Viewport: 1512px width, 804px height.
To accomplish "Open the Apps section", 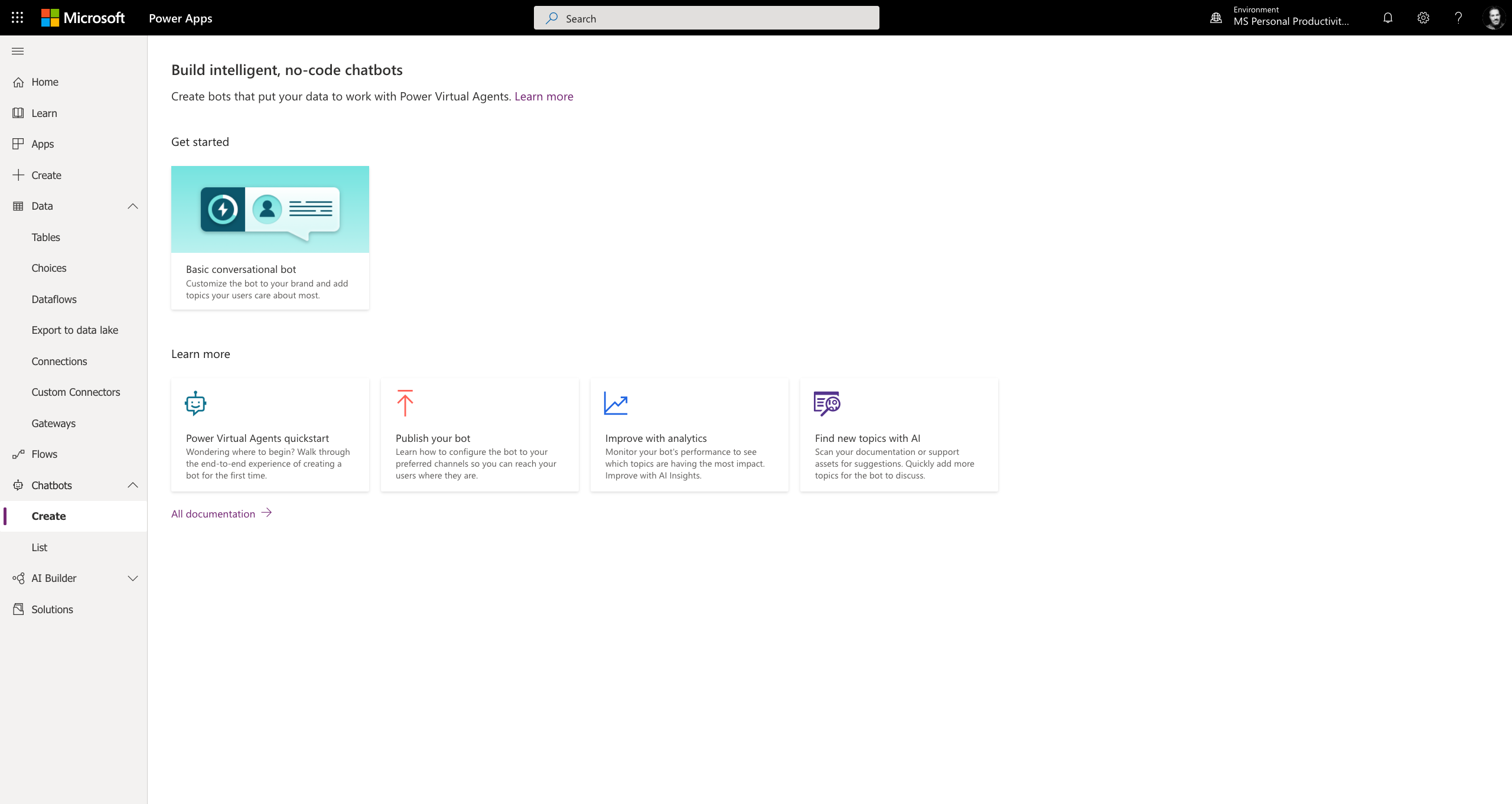I will tap(43, 144).
